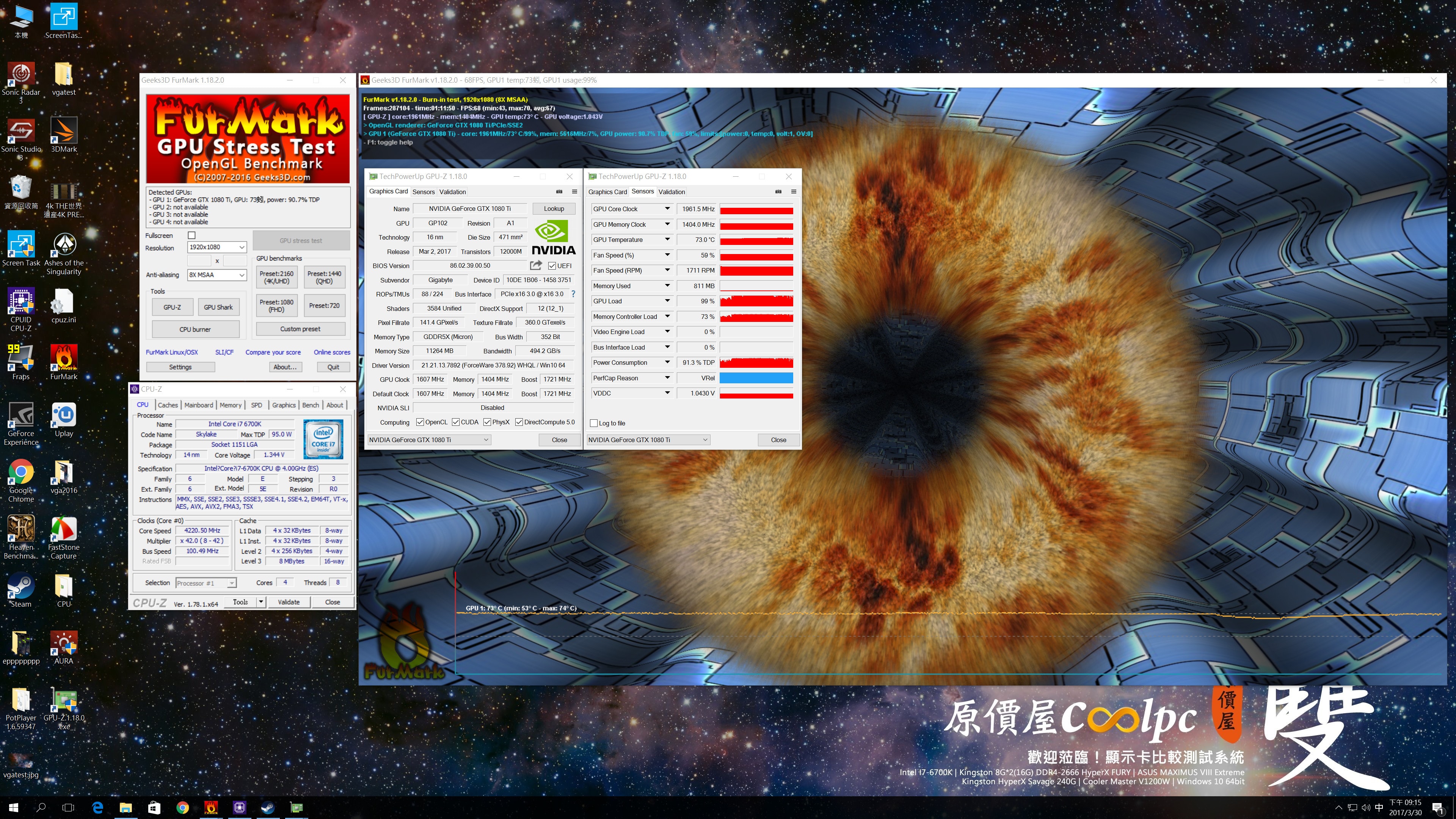Launch the Steam desktop shortcut
Viewport: 1456px width, 819px height.
(x=21, y=590)
